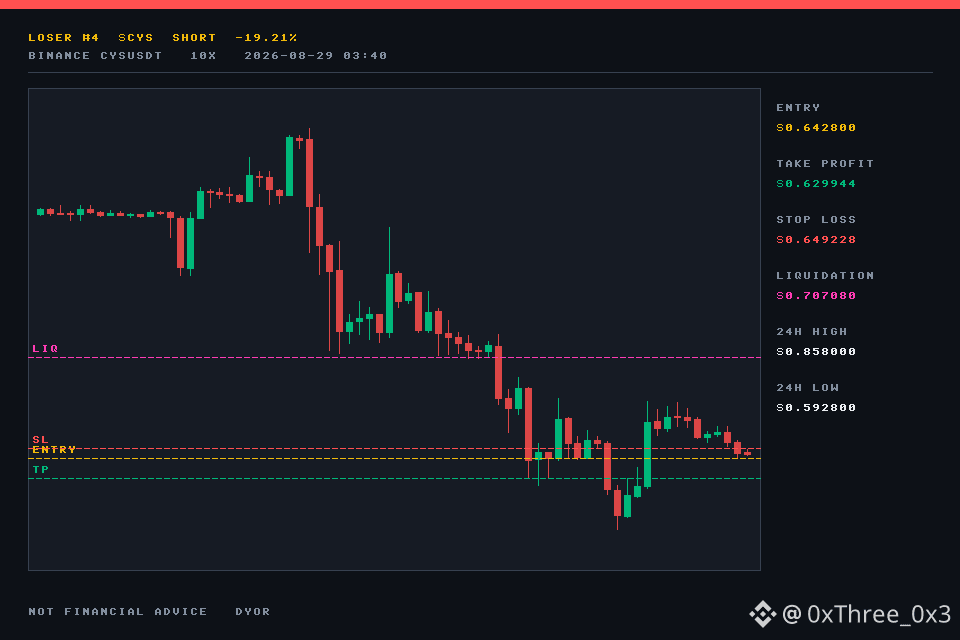Click the lowest red candle at chart bottom
Screen dimensions: 960x640
click(x=617, y=502)
